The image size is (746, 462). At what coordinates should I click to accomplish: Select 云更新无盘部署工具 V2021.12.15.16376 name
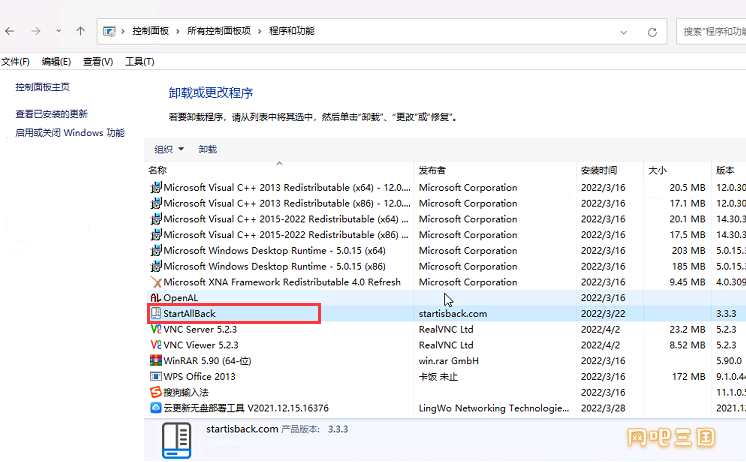[246, 408]
